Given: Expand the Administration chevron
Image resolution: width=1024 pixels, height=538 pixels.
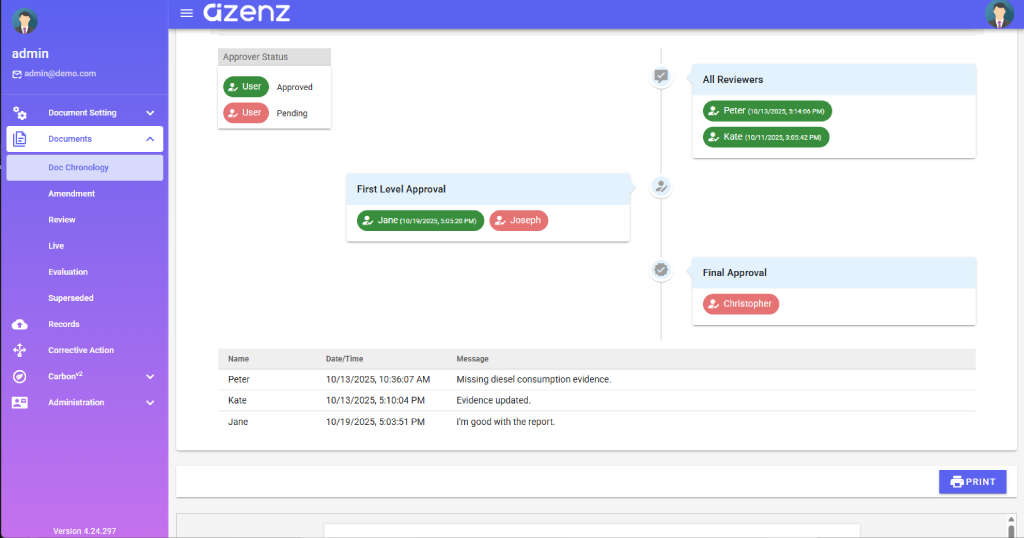Looking at the screenshot, I should tap(150, 402).
